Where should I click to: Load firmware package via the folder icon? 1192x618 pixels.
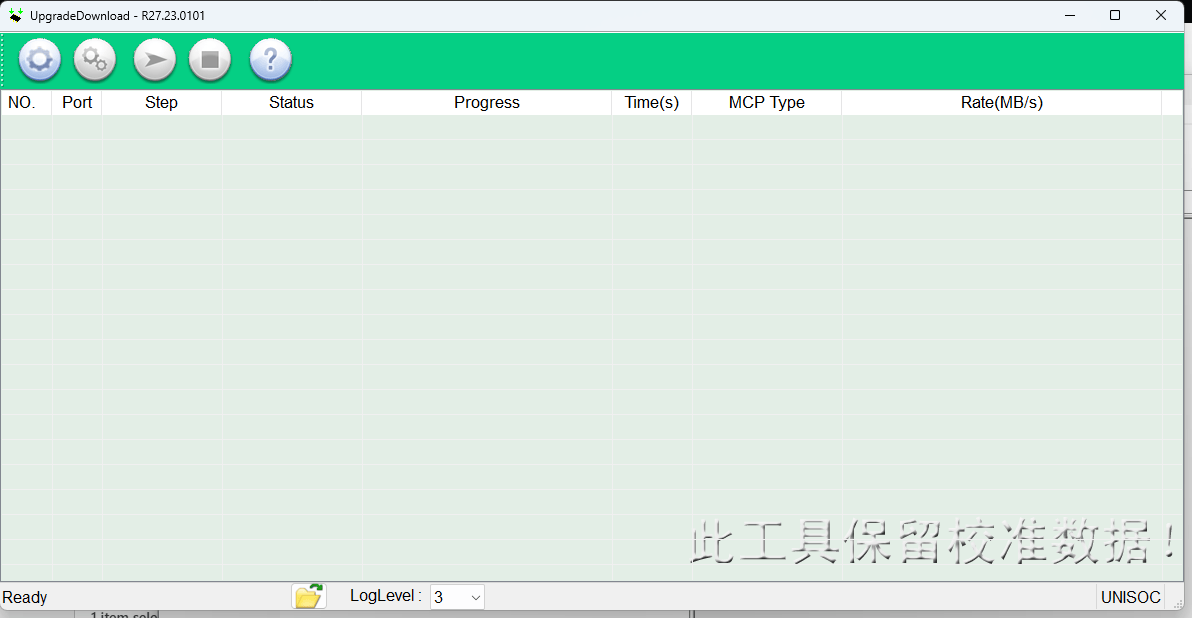[x=309, y=595]
